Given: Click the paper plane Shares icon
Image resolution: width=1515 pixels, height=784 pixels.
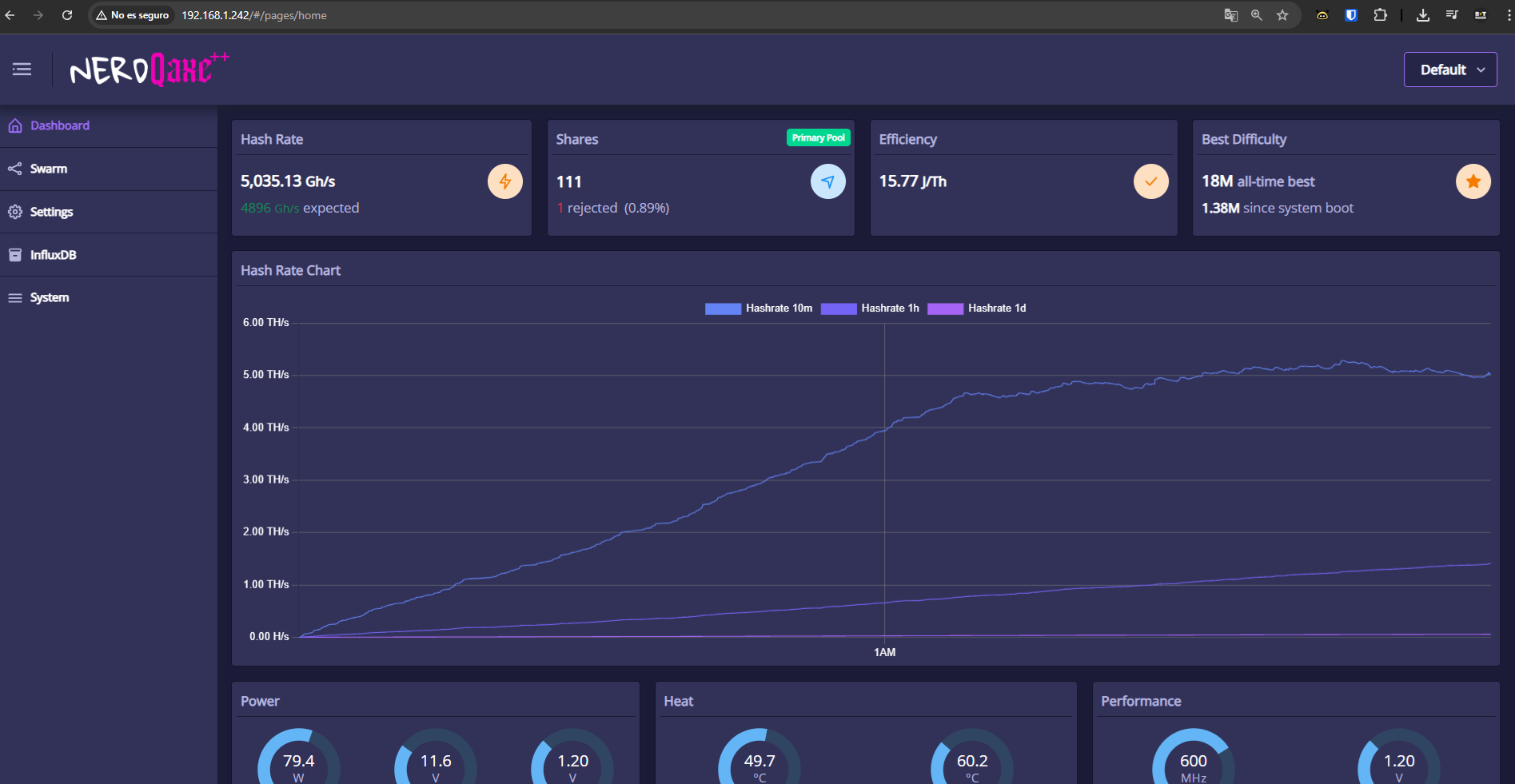Looking at the screenshot, I should pos(827,182).
